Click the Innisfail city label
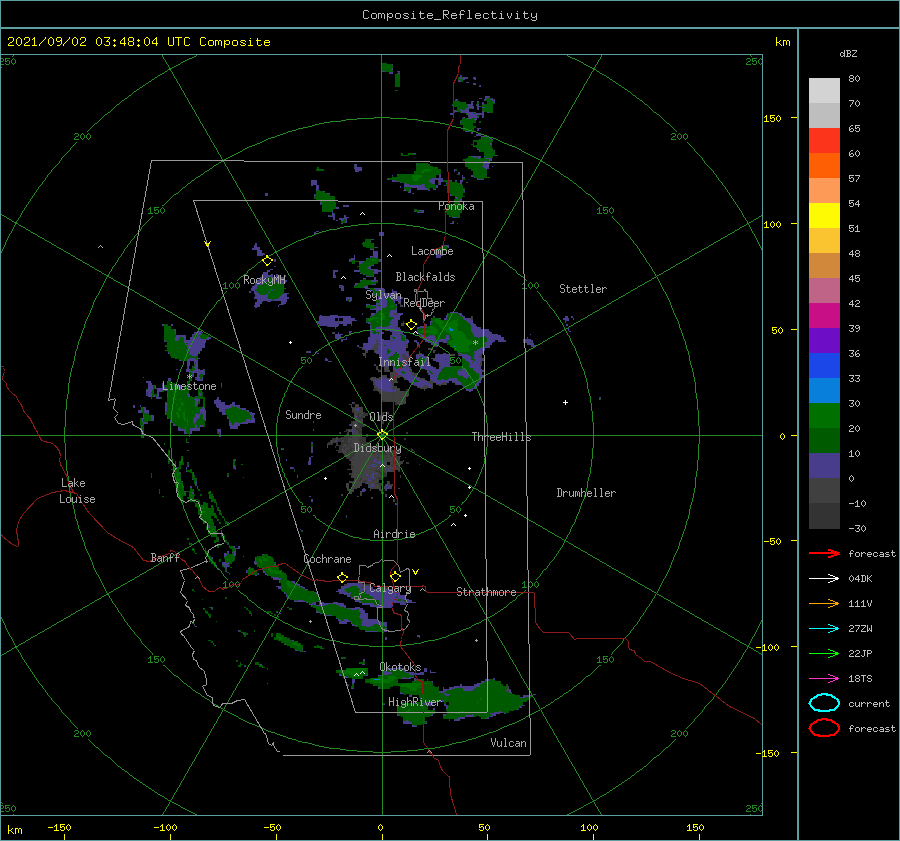This screenshot has width=900, height=841. click(404, 362)
